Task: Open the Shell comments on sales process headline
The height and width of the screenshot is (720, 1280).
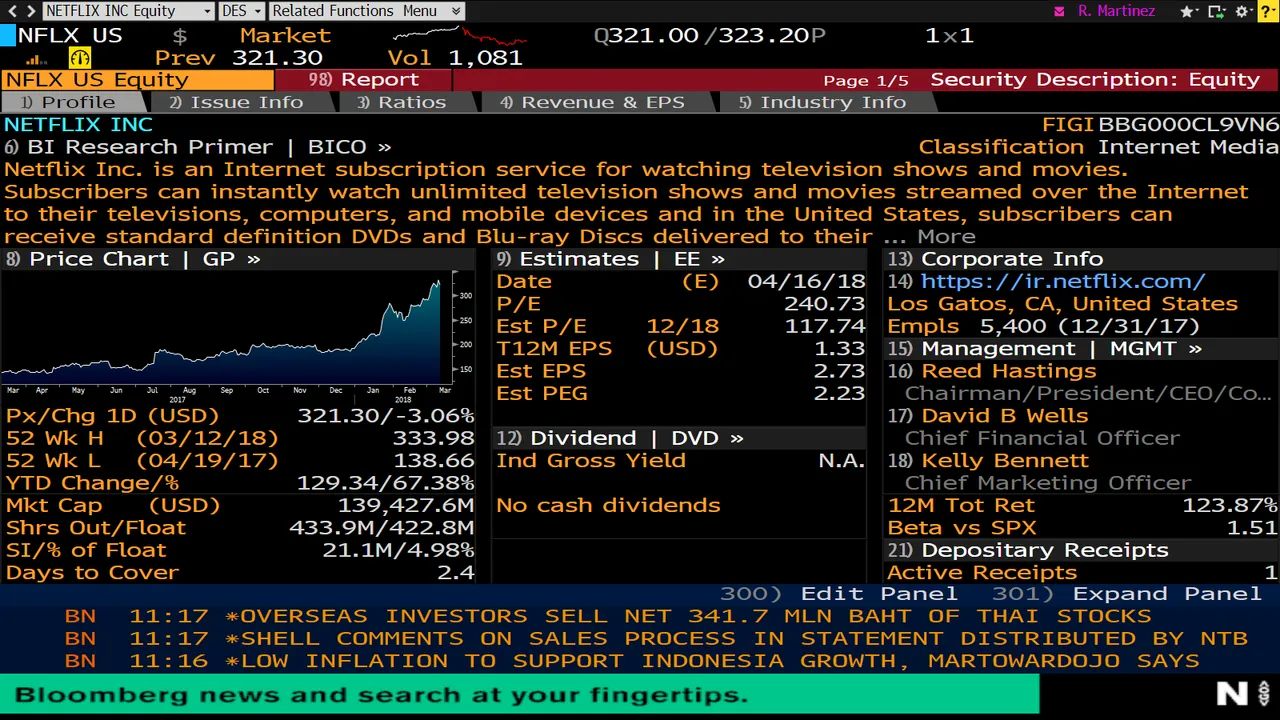Action: [656, 638]
